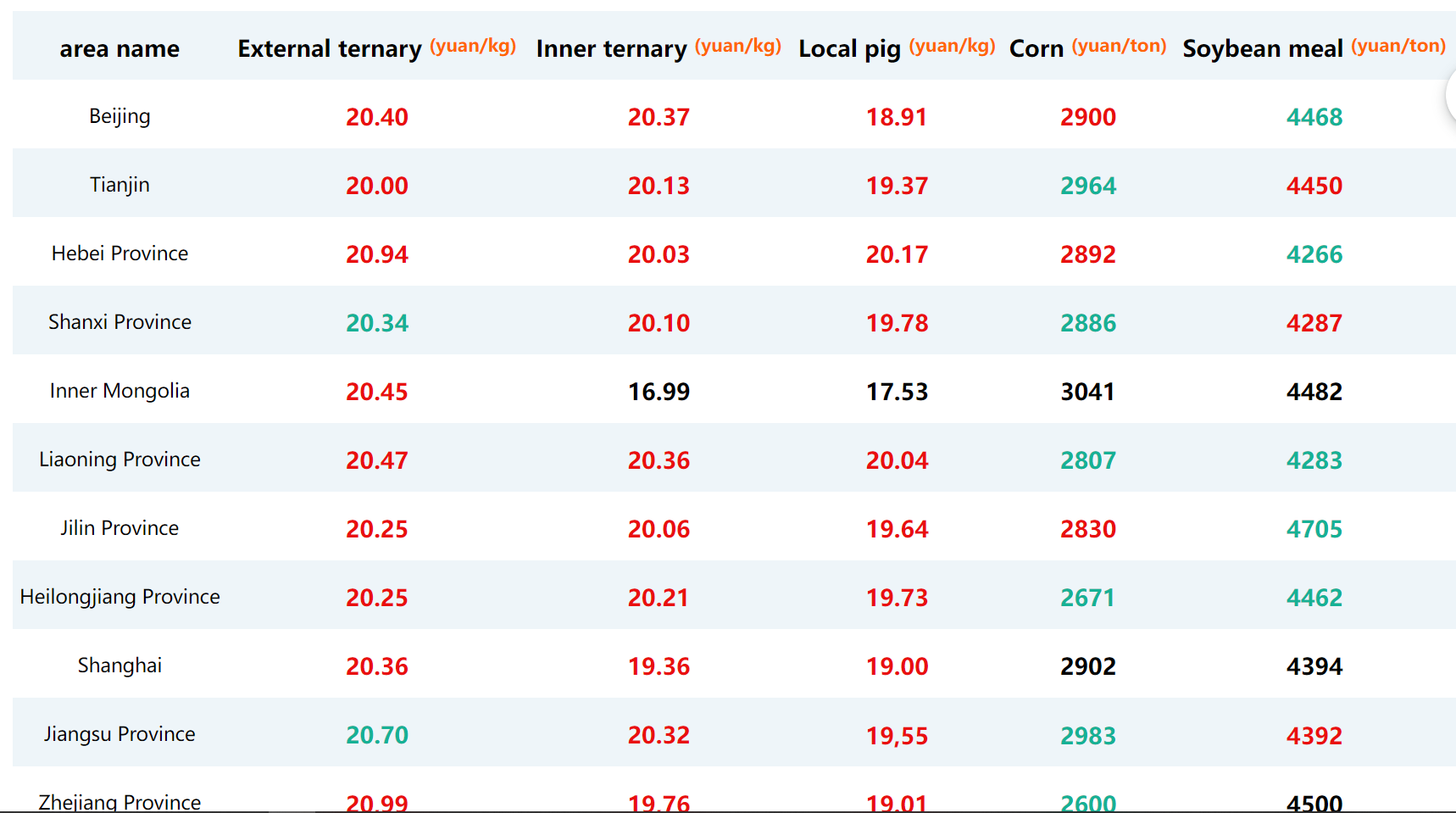This screenshot has width=1456, height=813.
Task: Click Tianjin local pig value 19.37
Action: [897, 186]
